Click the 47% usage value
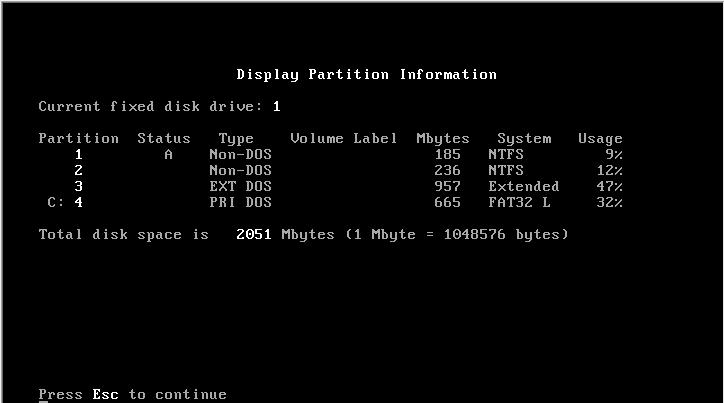 pos(609,186)
